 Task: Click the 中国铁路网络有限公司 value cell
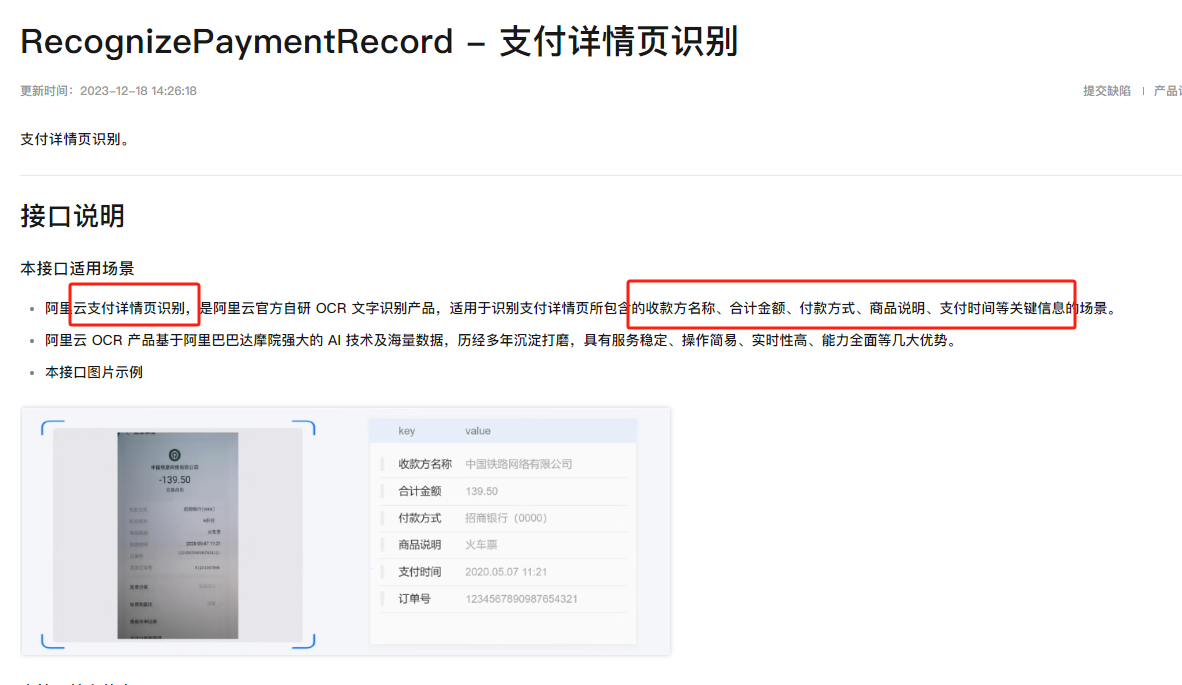pos(519,464)
